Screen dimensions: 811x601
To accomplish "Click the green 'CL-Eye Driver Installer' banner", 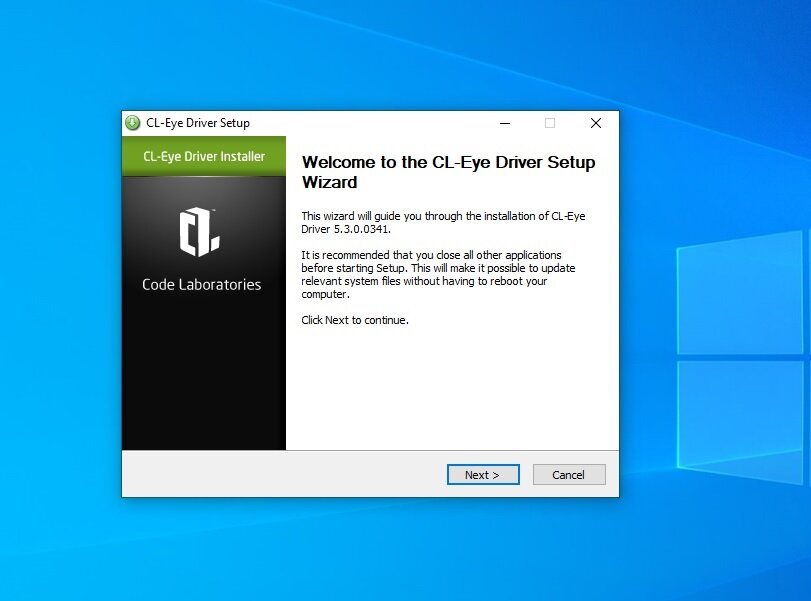I will coord(204,156).
